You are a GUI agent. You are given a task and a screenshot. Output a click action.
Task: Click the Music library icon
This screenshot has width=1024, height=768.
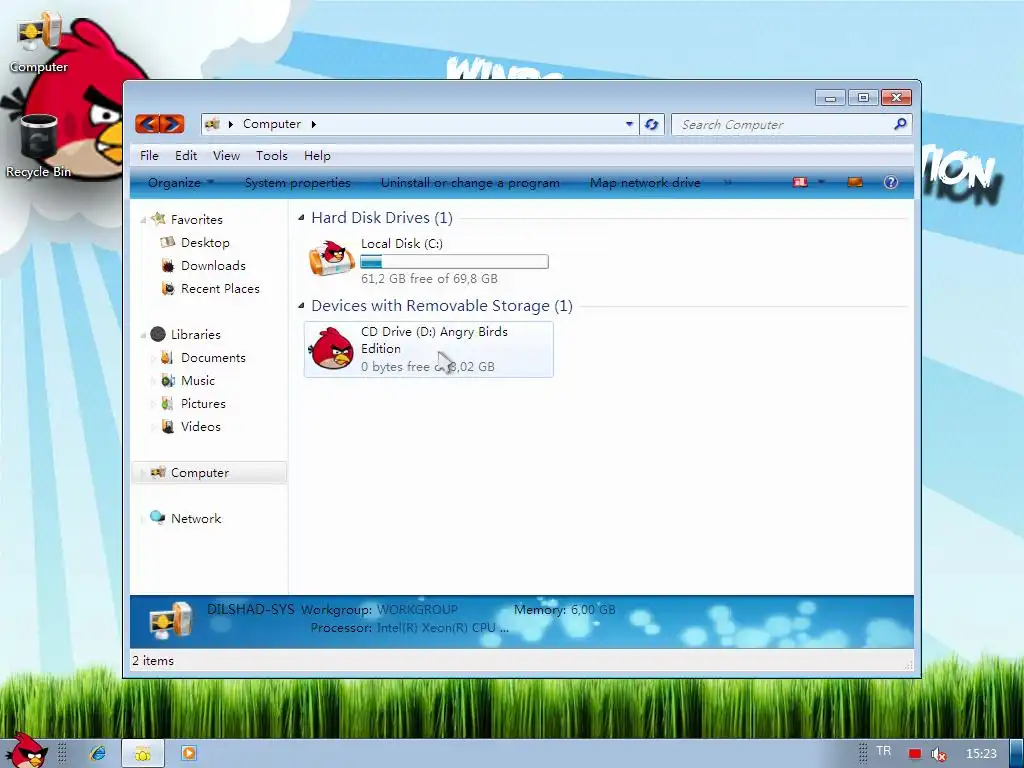[168, 381]
